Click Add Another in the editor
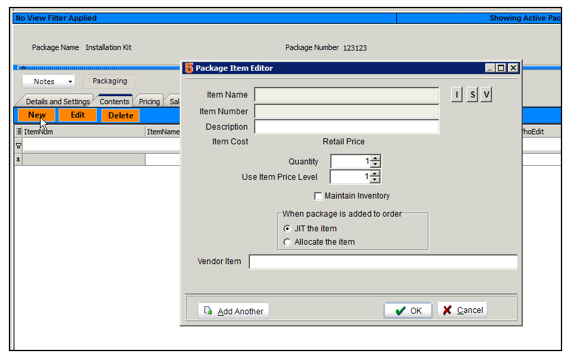573x360 pixels. (x=234, y=311)
